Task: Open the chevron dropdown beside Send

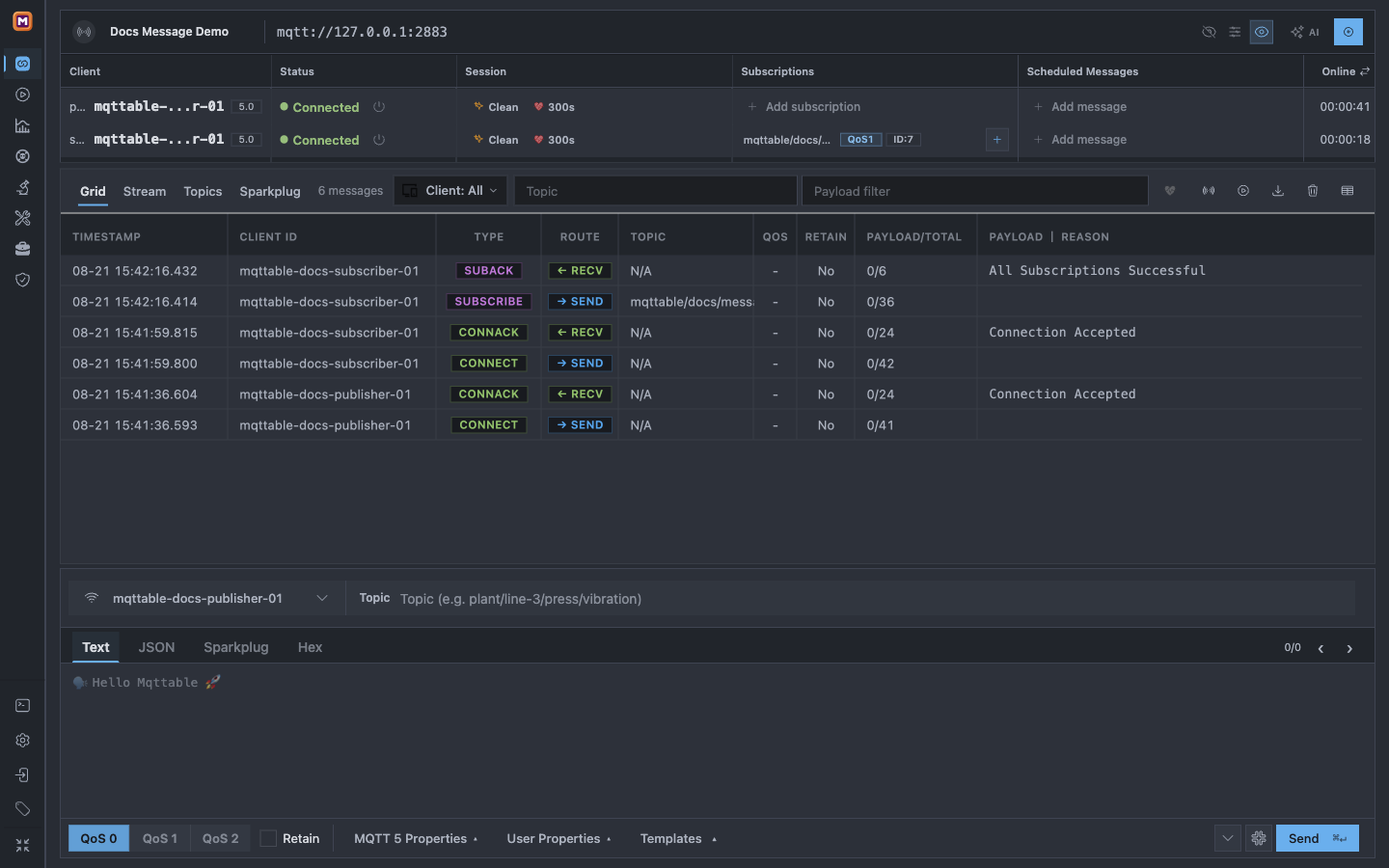Action: click(x=1227, y=838)
